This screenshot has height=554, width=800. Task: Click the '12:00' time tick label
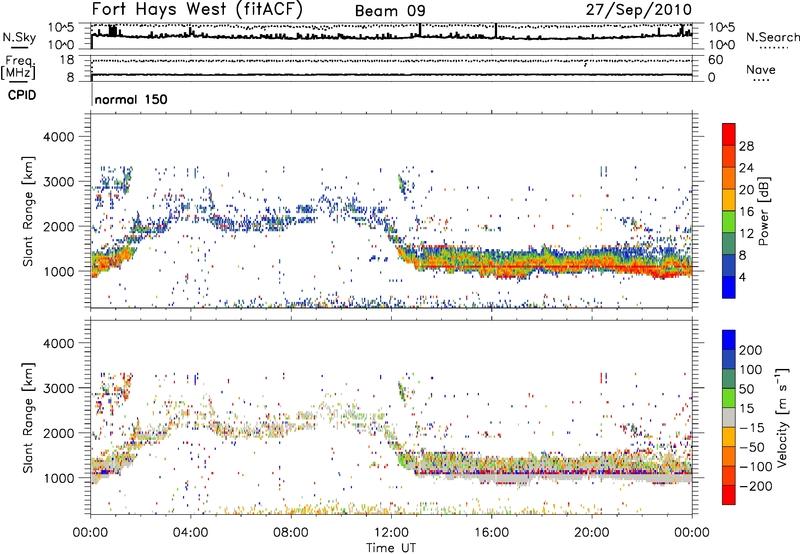(x=391, y=533)
